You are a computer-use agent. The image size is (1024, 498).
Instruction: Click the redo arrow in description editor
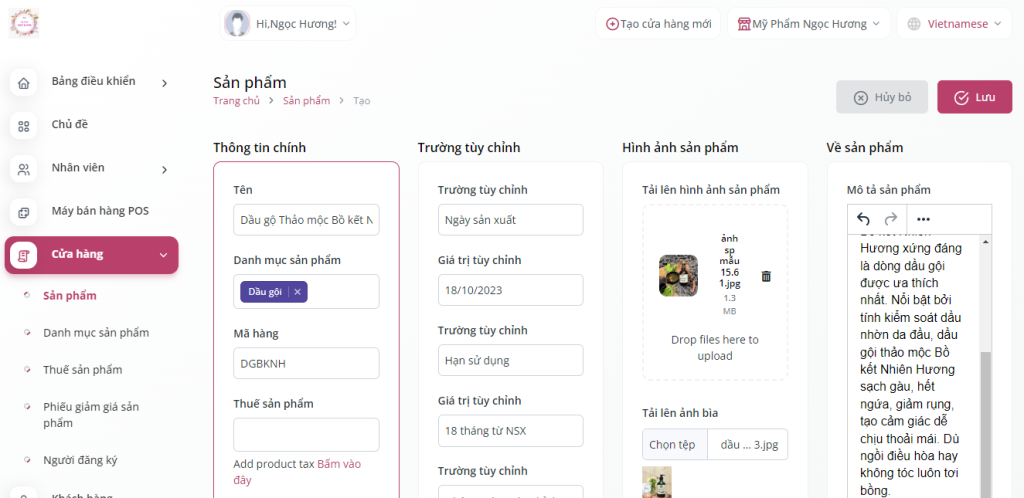point(890,219)
